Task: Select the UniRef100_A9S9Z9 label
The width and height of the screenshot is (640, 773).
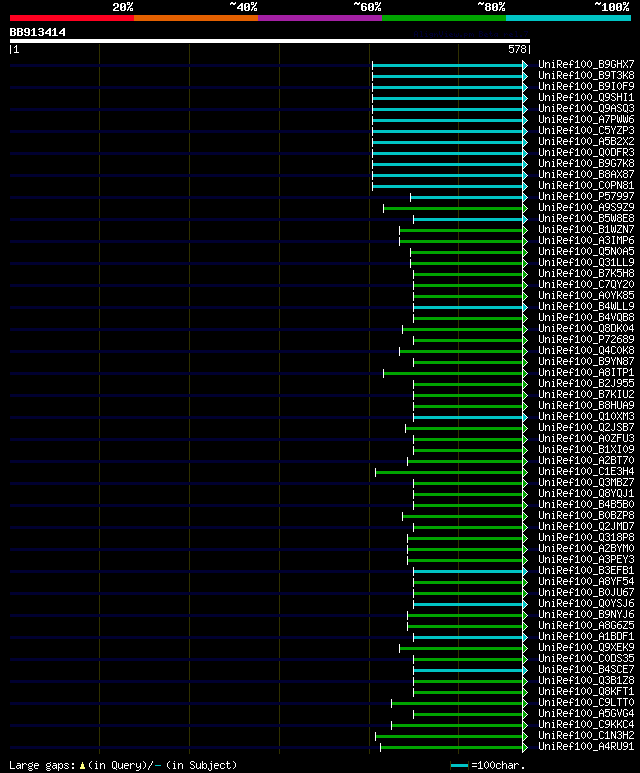Action: (x=586, y=208)
